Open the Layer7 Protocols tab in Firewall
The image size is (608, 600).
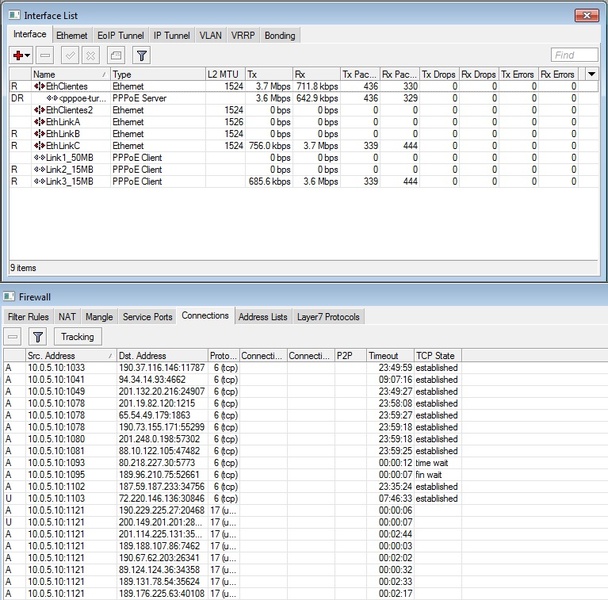(328, 317)
